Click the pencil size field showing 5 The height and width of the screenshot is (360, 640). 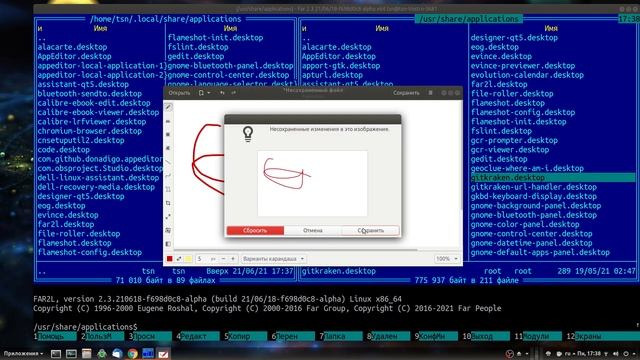pos(206,259)
